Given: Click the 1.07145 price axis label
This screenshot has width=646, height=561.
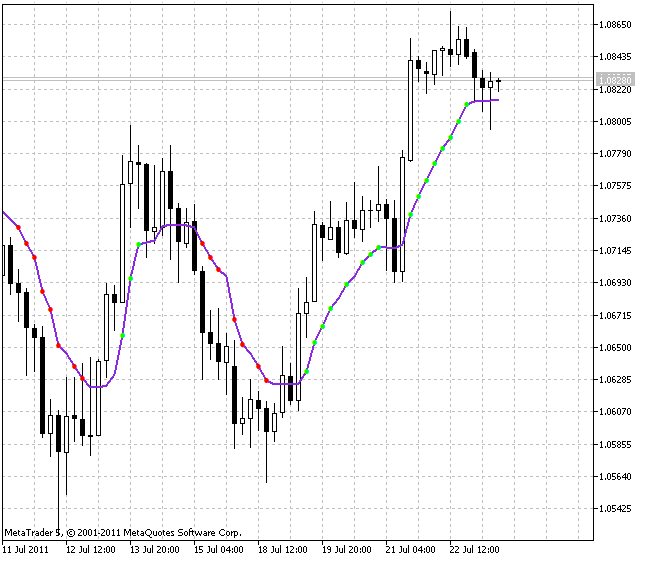Looking at the screenshot, I should [615, 250].
